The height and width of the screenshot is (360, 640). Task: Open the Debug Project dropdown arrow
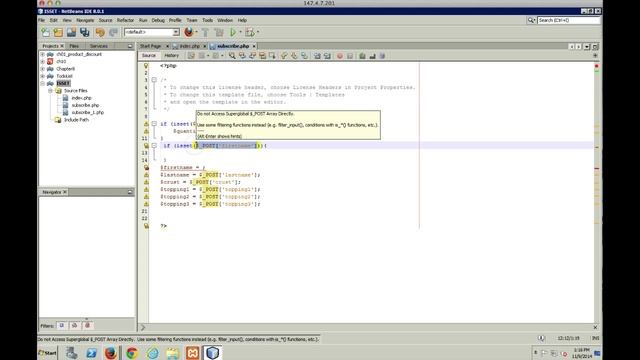tap(258, 32)
